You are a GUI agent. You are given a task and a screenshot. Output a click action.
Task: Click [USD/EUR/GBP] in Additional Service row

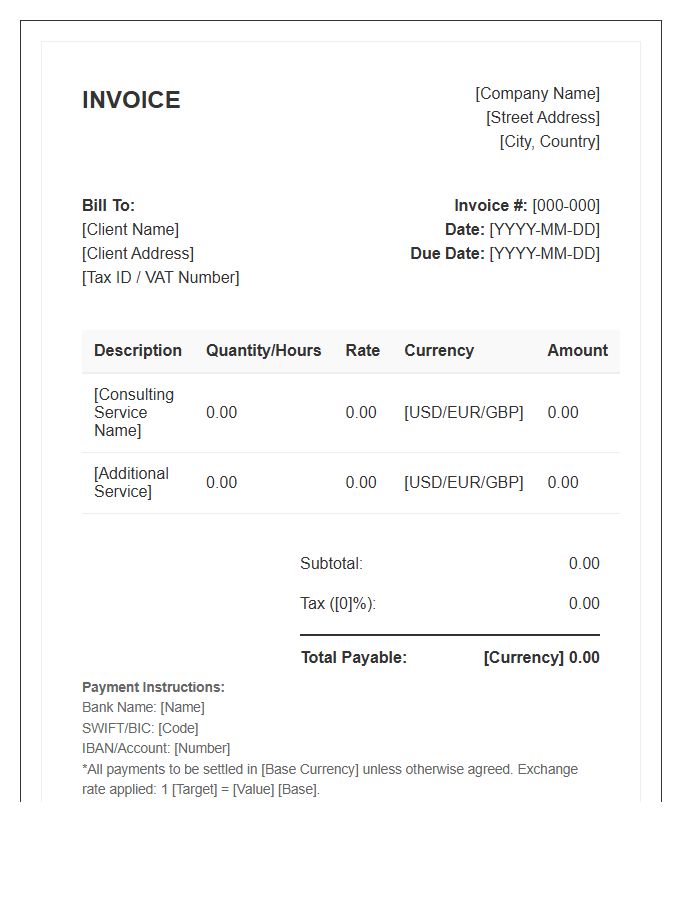point(464,483)
